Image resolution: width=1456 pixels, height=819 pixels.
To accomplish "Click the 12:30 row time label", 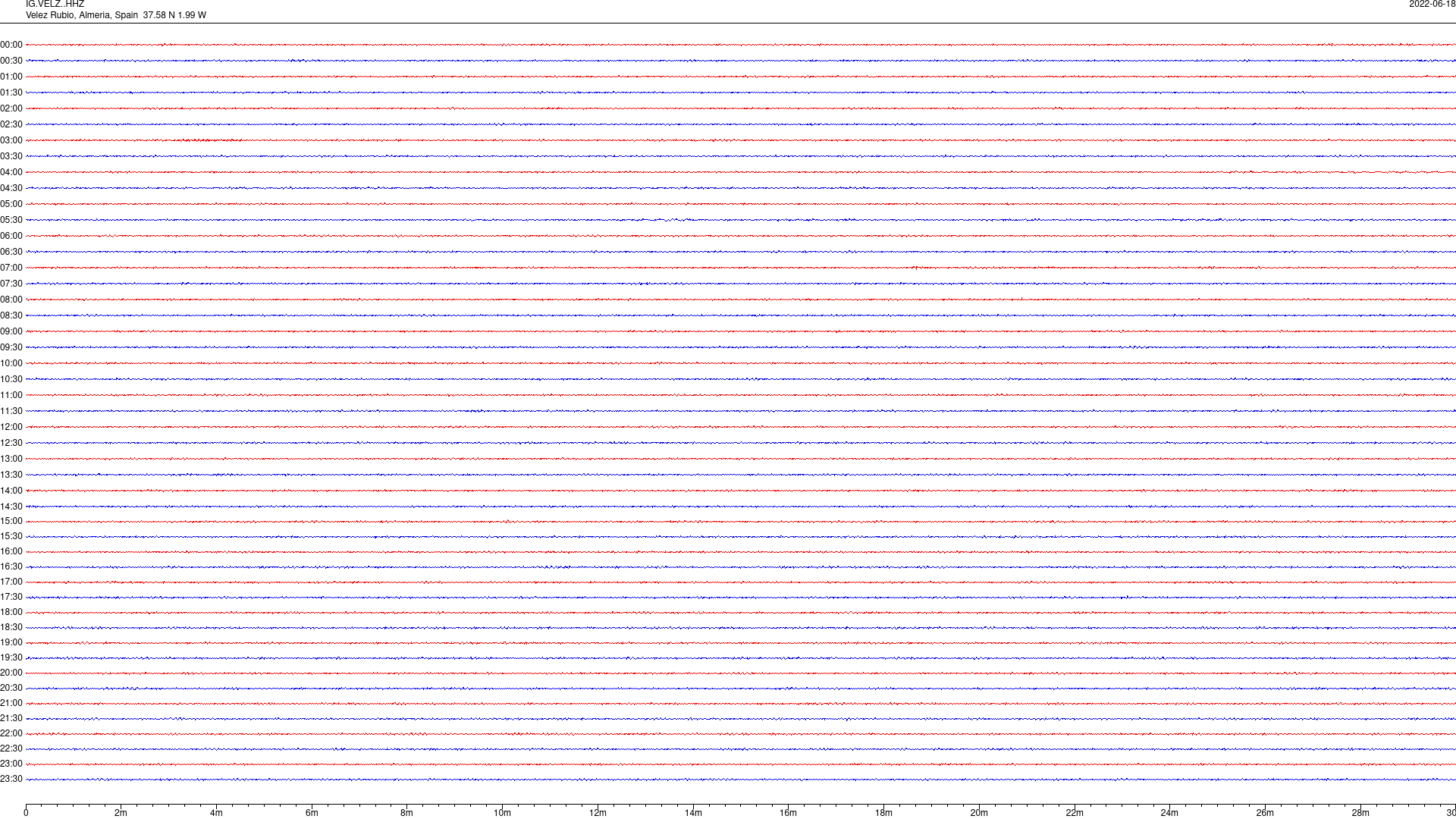I will pyautogui.click(x=11, y=443).
